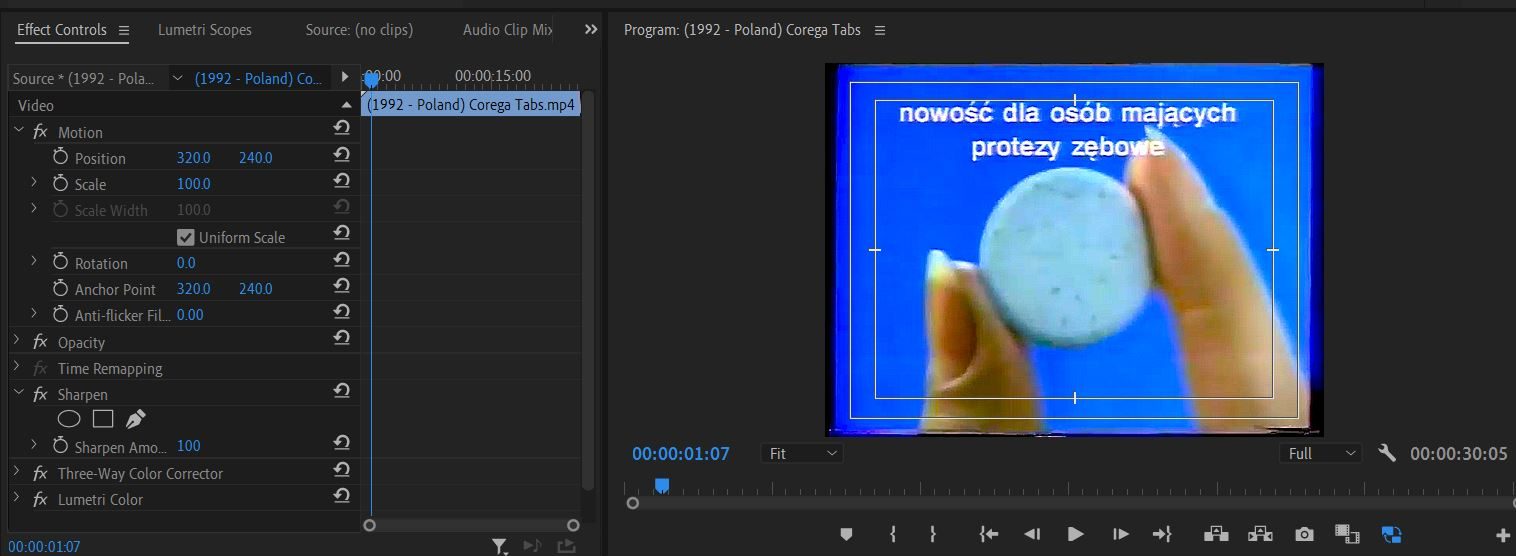
Task: Toggle Rotation animation stopwatch
Action: click(60, 262)
